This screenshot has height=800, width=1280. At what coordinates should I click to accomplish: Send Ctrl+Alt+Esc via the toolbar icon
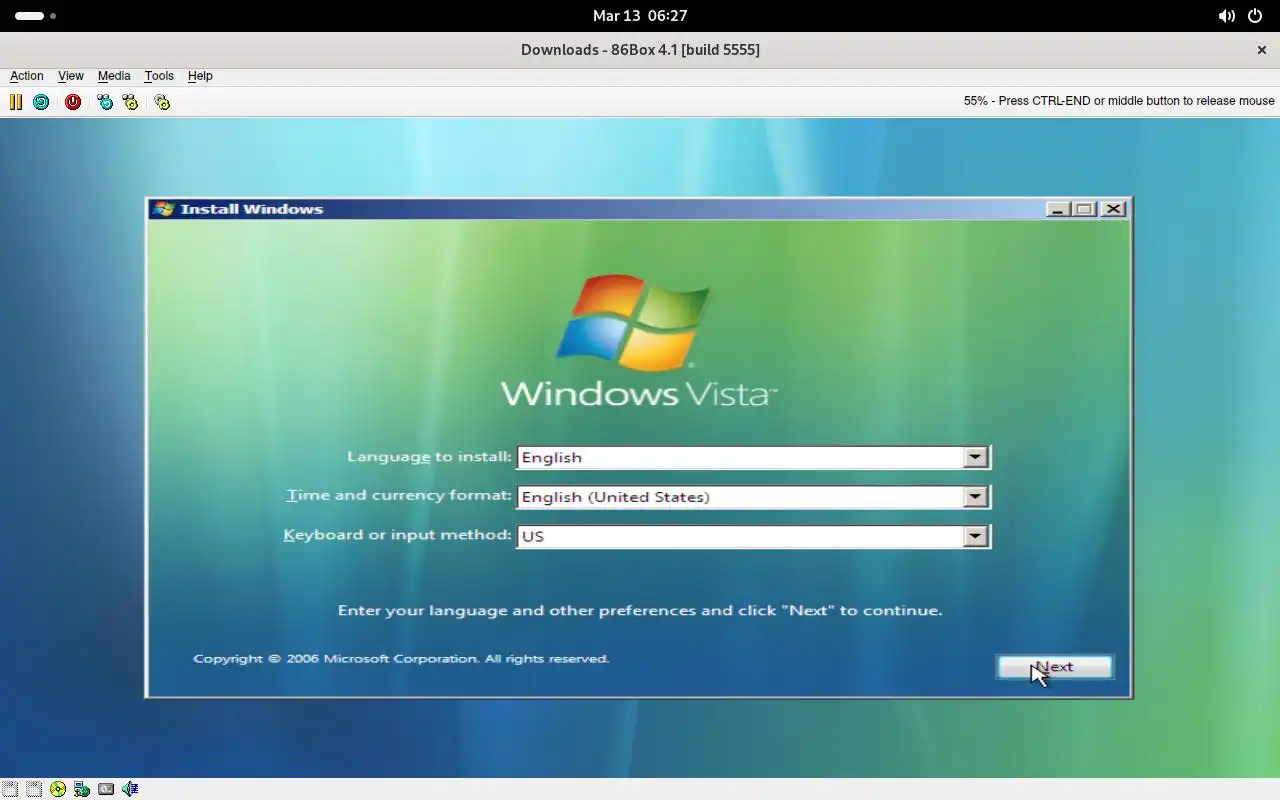pos(130,102)
